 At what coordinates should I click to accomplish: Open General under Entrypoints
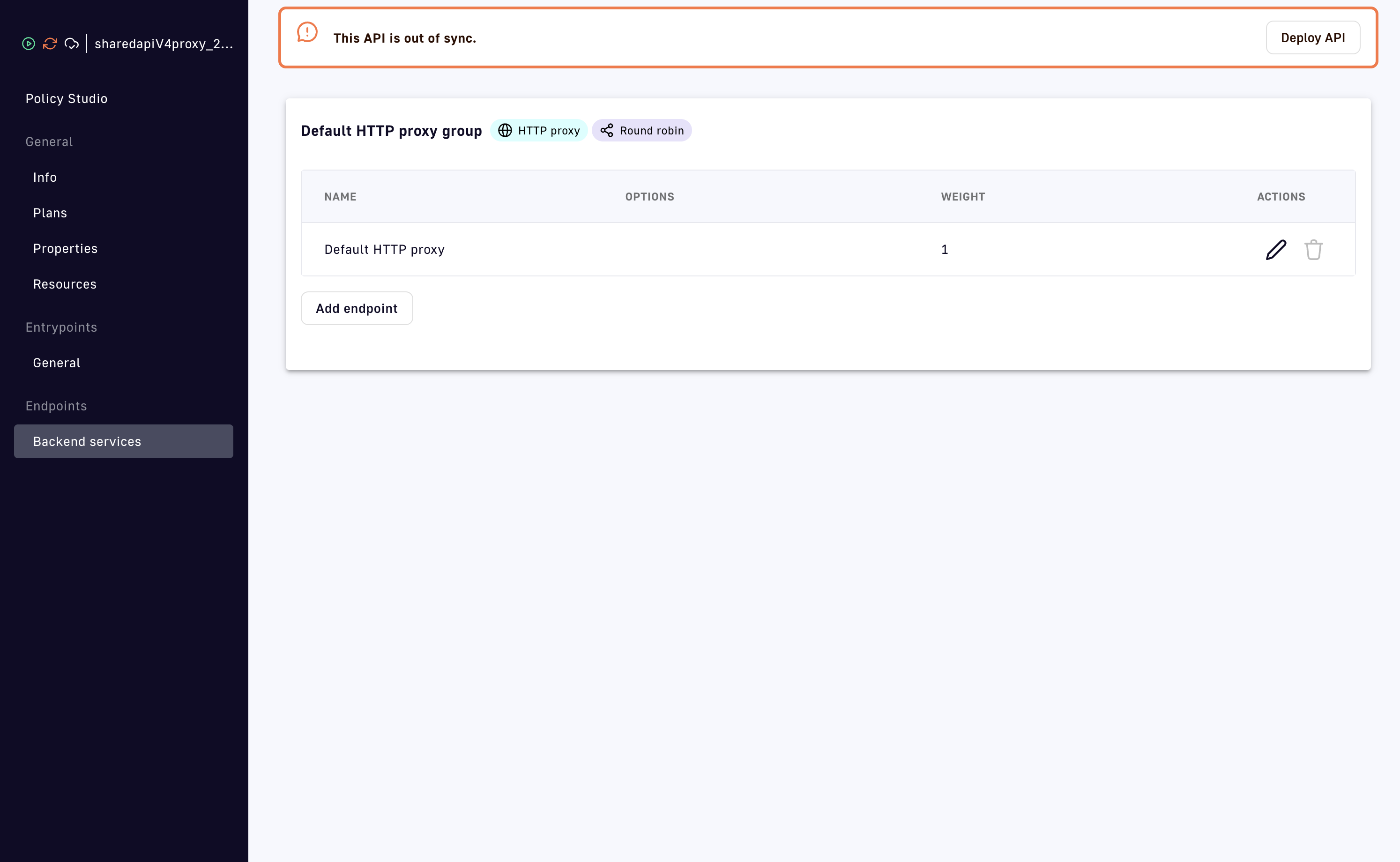57,363
